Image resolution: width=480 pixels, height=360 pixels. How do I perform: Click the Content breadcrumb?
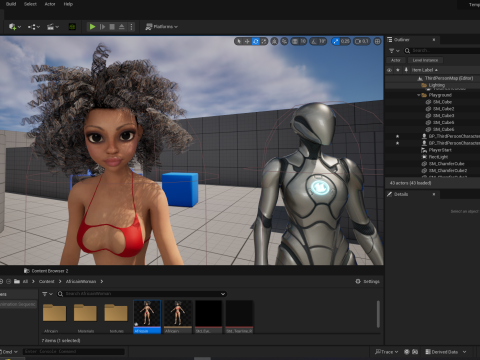(x=46, y=282)
